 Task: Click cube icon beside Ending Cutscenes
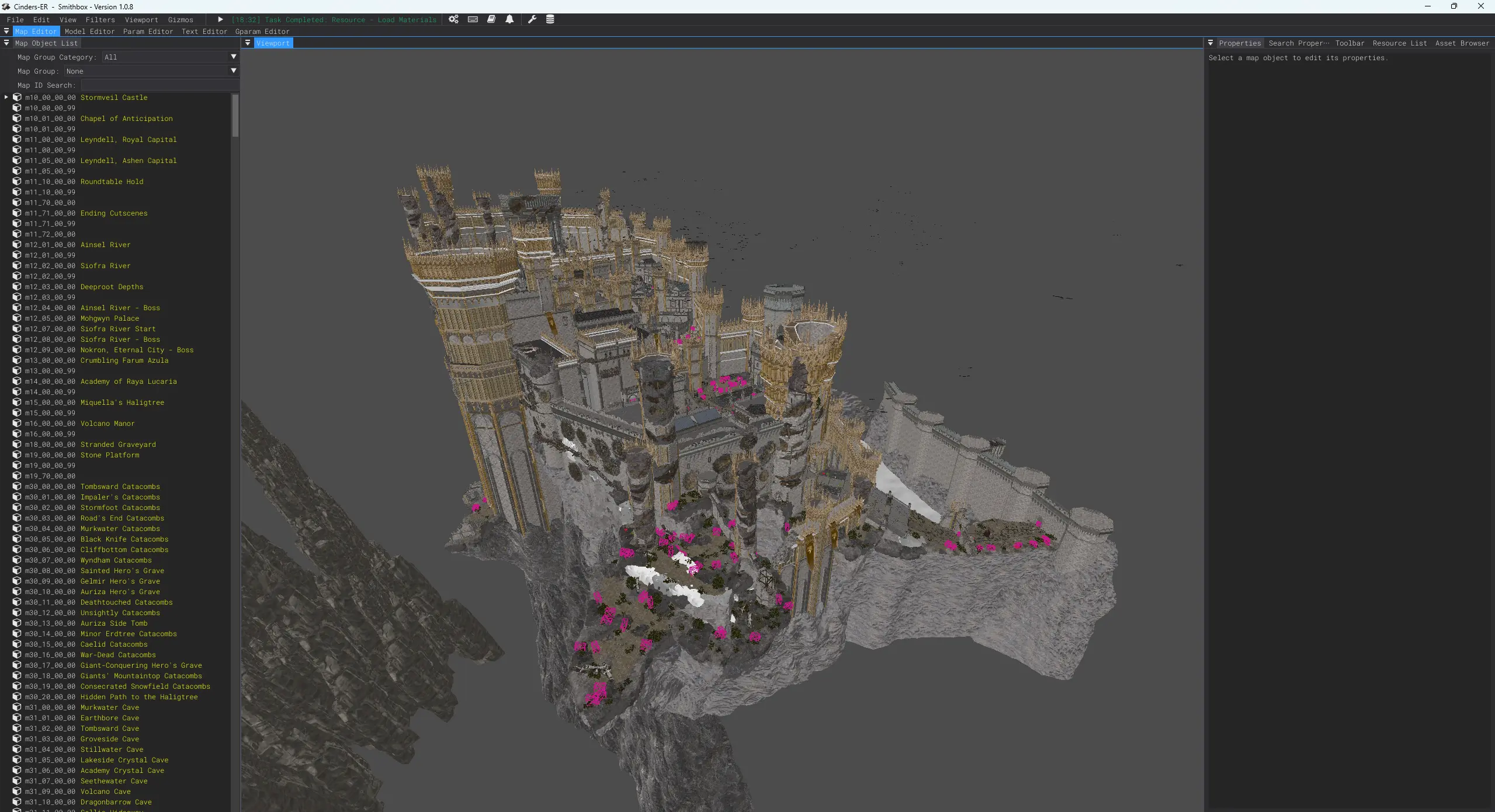tap(17, 213)
